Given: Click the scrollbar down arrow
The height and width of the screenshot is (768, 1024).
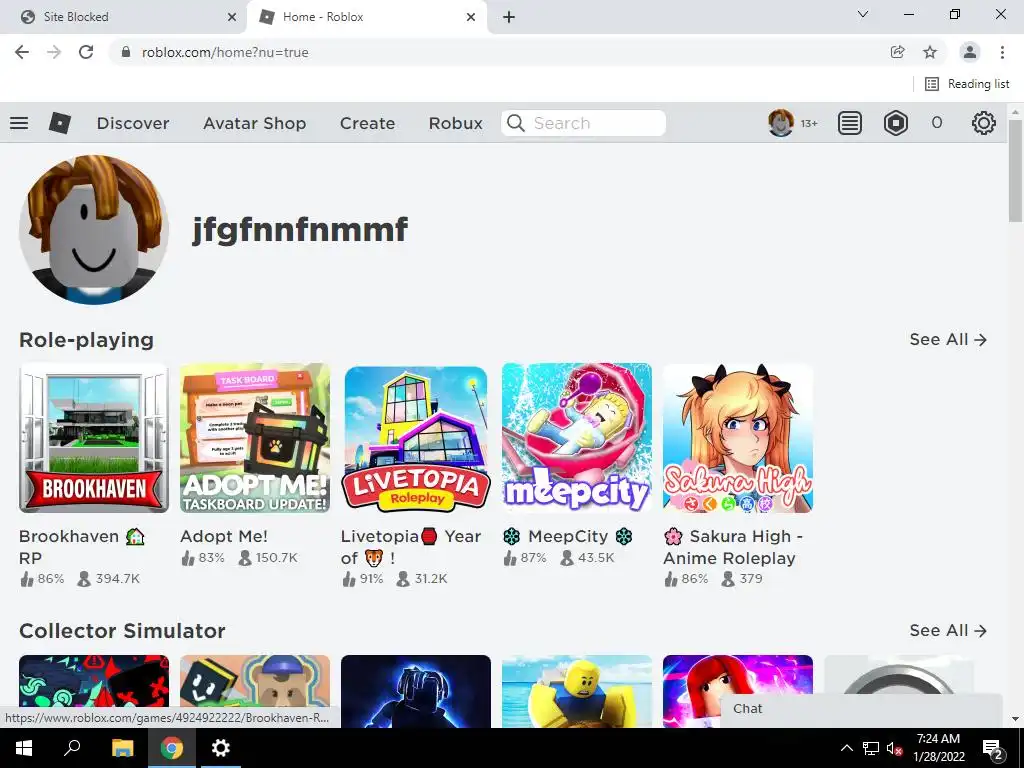Looking at the screenshot, I should [x=1015, y=720].
